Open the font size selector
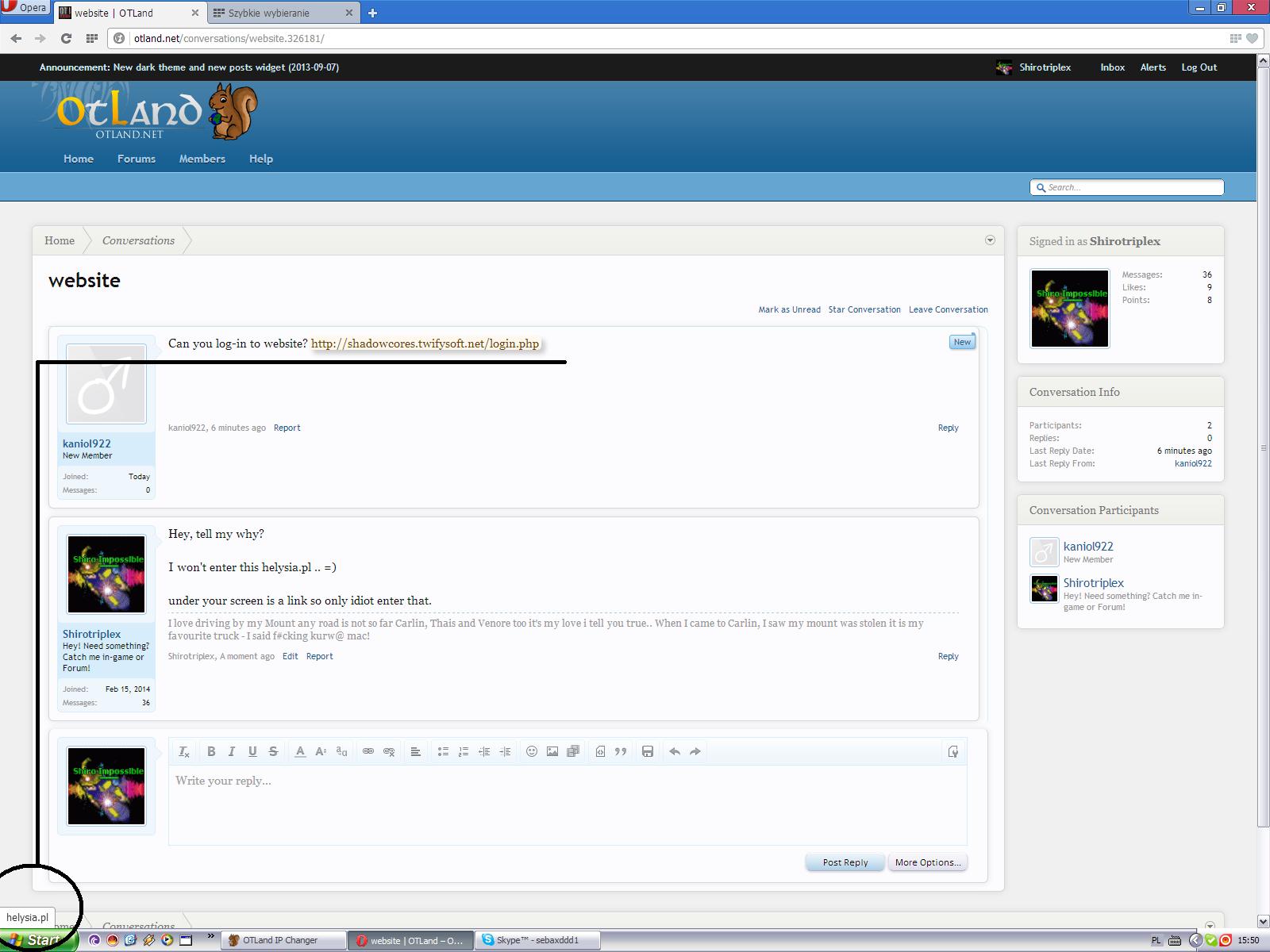 pyautogui.click(x=321, y=751)
